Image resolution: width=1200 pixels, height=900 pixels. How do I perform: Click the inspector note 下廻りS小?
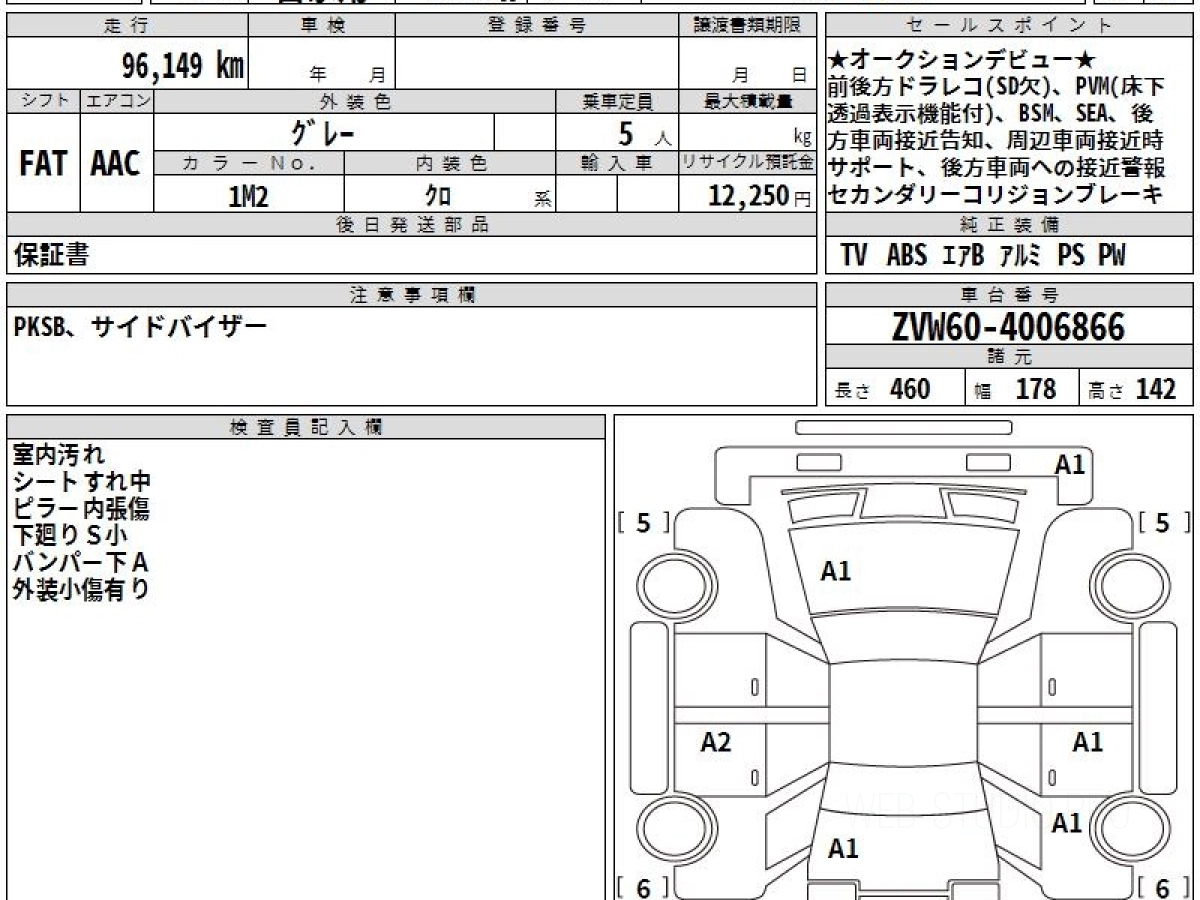(x=70, y=536)
